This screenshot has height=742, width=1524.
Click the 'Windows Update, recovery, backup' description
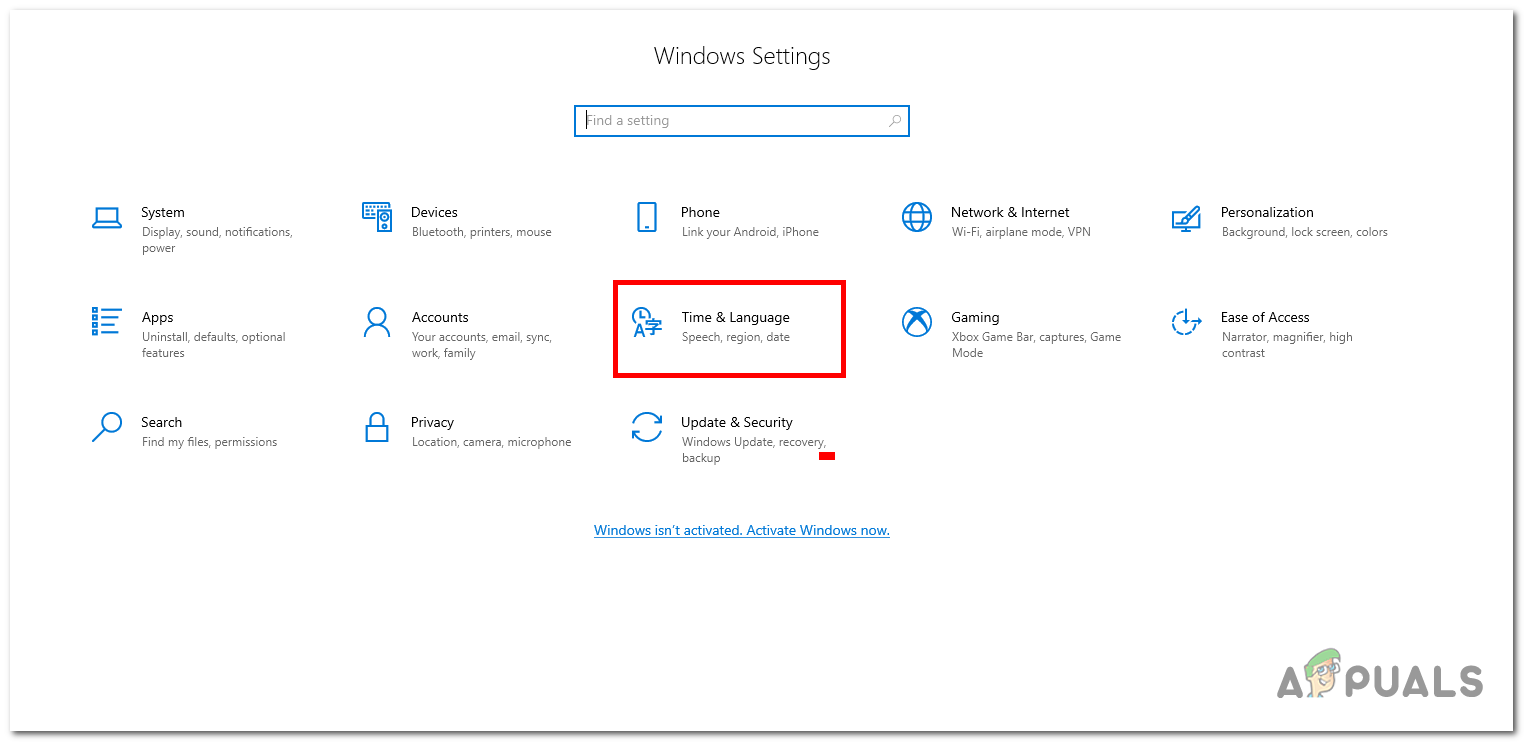click(x=754, y=450)
